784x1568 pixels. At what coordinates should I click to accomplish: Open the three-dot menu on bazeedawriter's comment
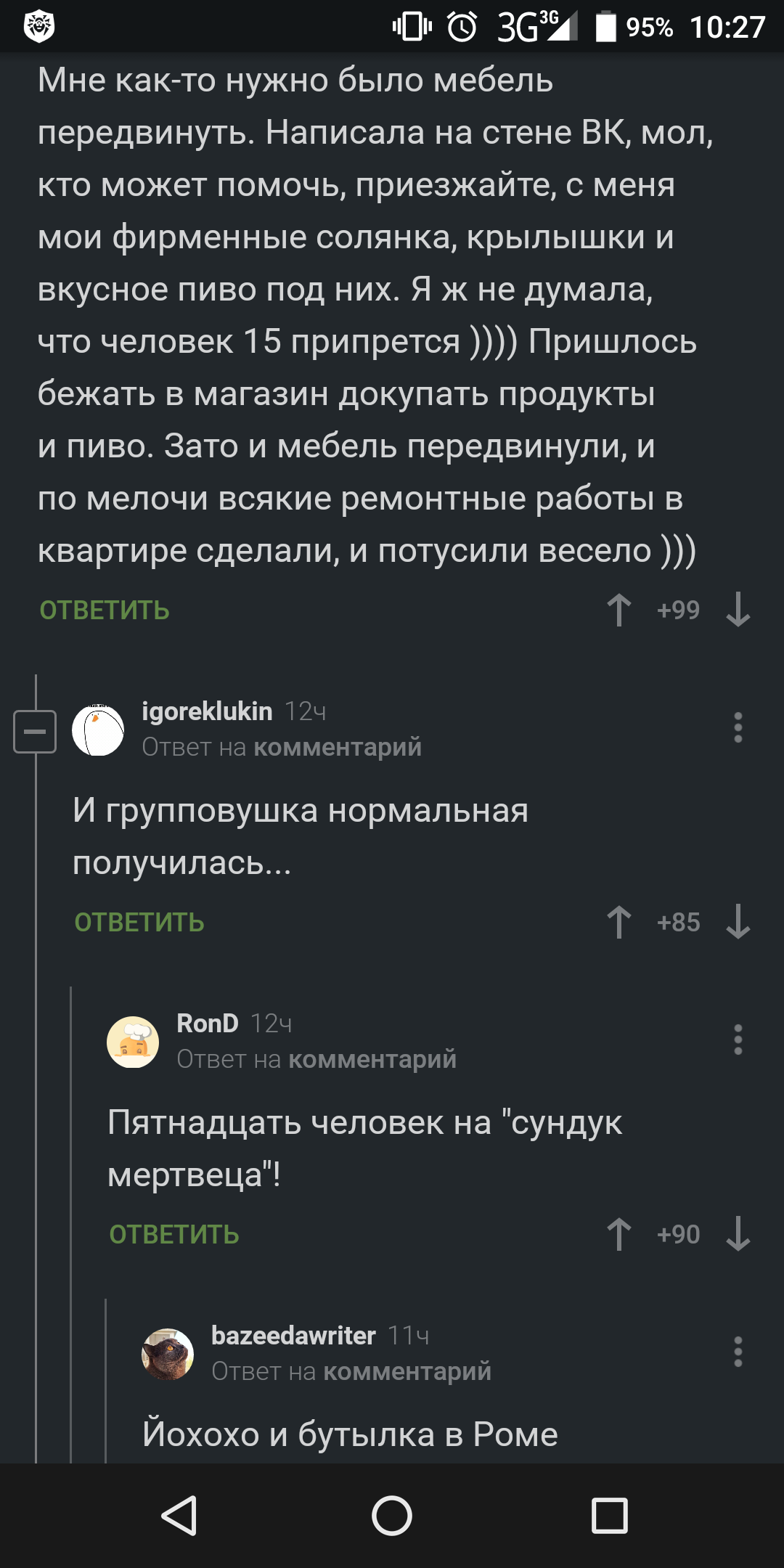click(x=738, y=1352)
